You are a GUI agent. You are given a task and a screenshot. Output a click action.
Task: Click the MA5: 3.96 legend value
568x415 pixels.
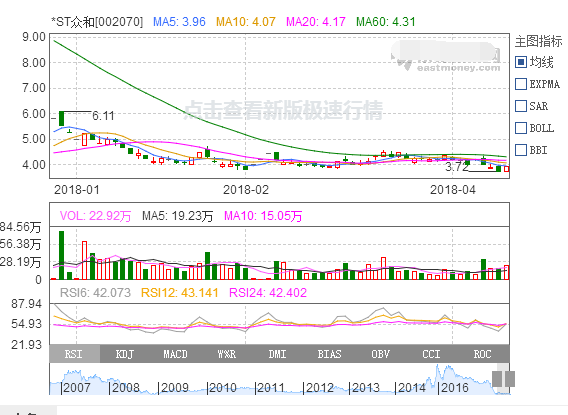tap(179, 22)
